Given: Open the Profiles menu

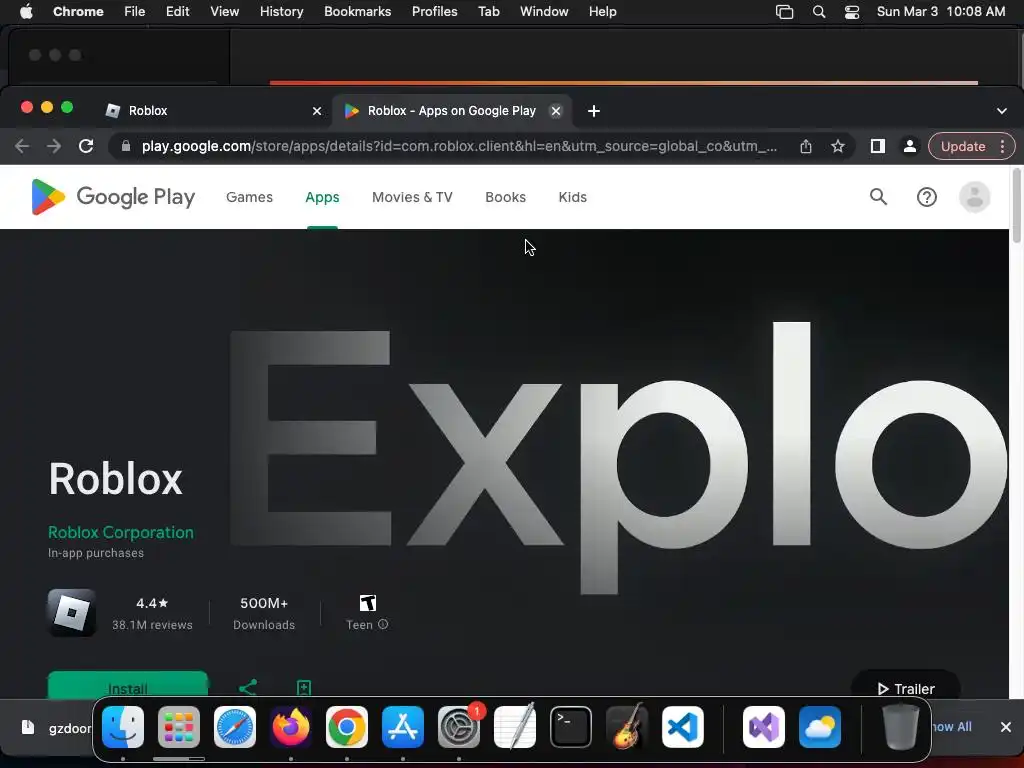Looking at the screenshot, I should 434,12.
